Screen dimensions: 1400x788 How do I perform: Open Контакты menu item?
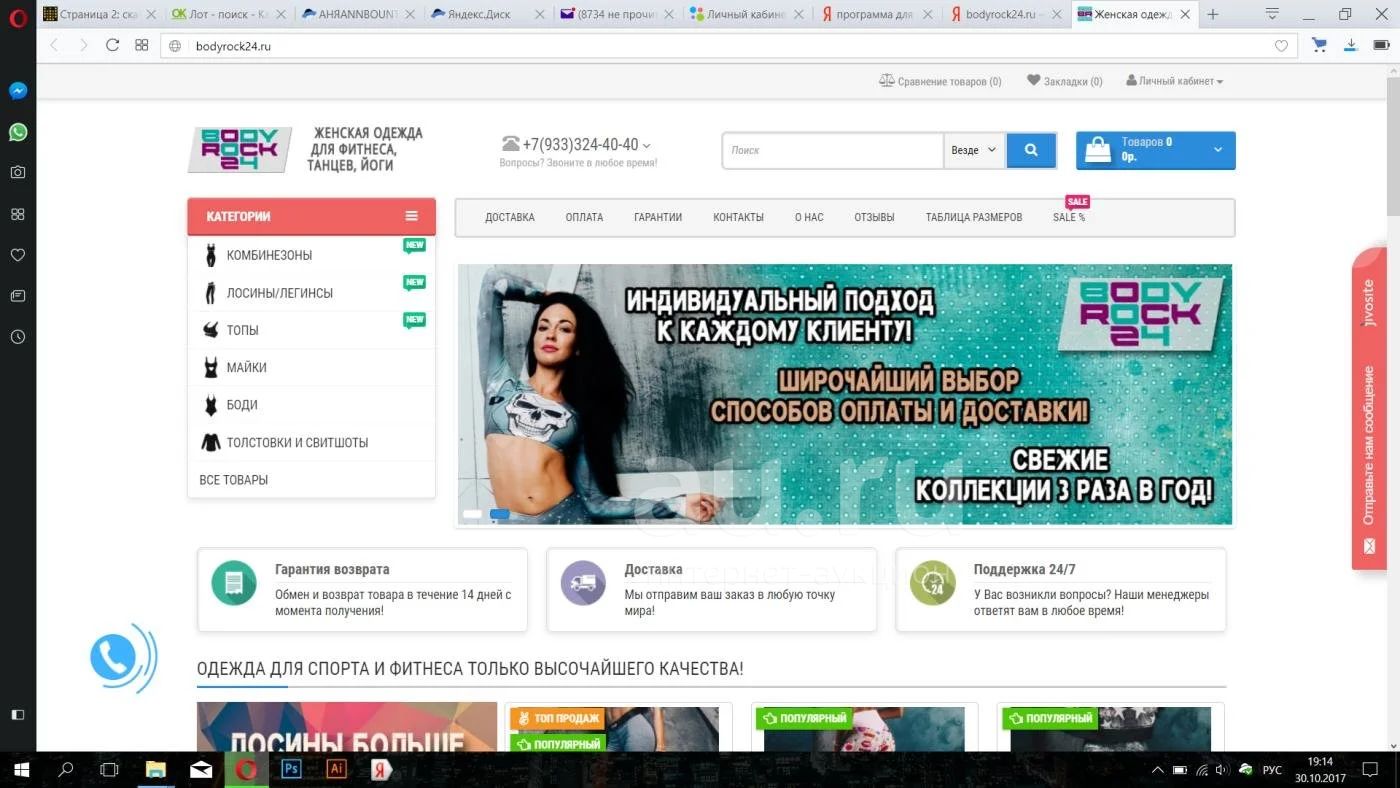coord(738,217)
